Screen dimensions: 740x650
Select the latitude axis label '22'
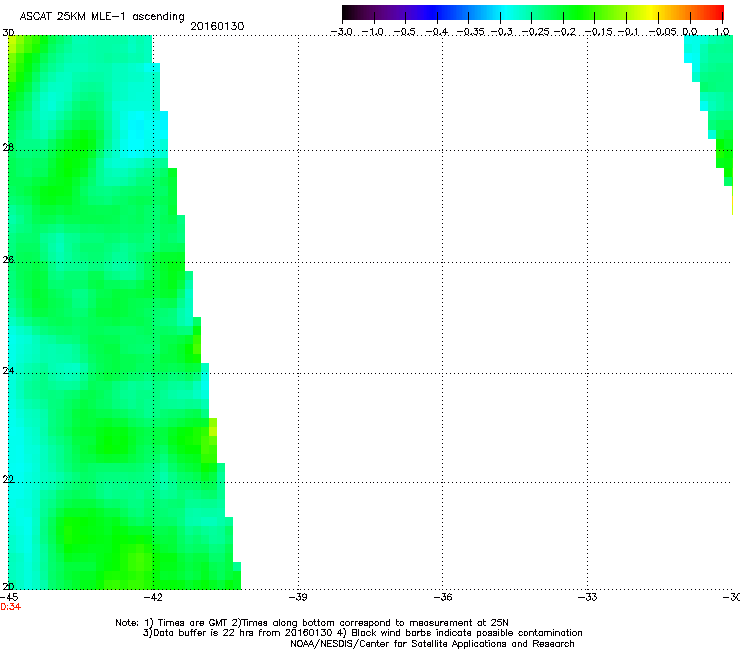coord(8,479)
